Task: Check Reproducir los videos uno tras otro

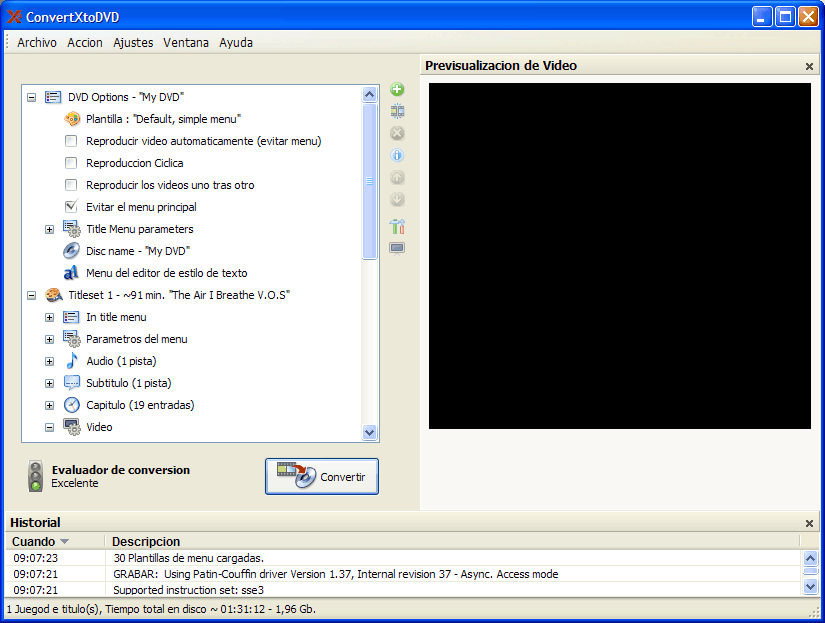Action: click(71, 185)
